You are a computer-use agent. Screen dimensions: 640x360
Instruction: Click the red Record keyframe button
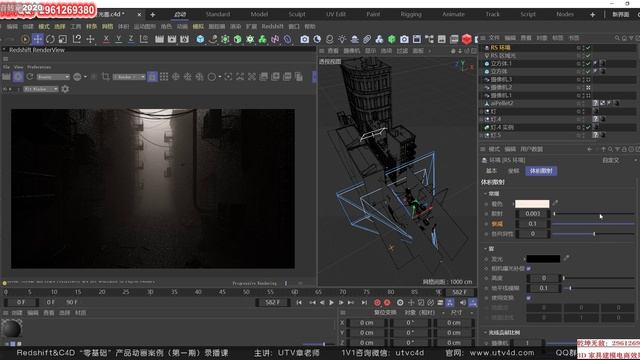pyautogui.click(x=377, y=302)
